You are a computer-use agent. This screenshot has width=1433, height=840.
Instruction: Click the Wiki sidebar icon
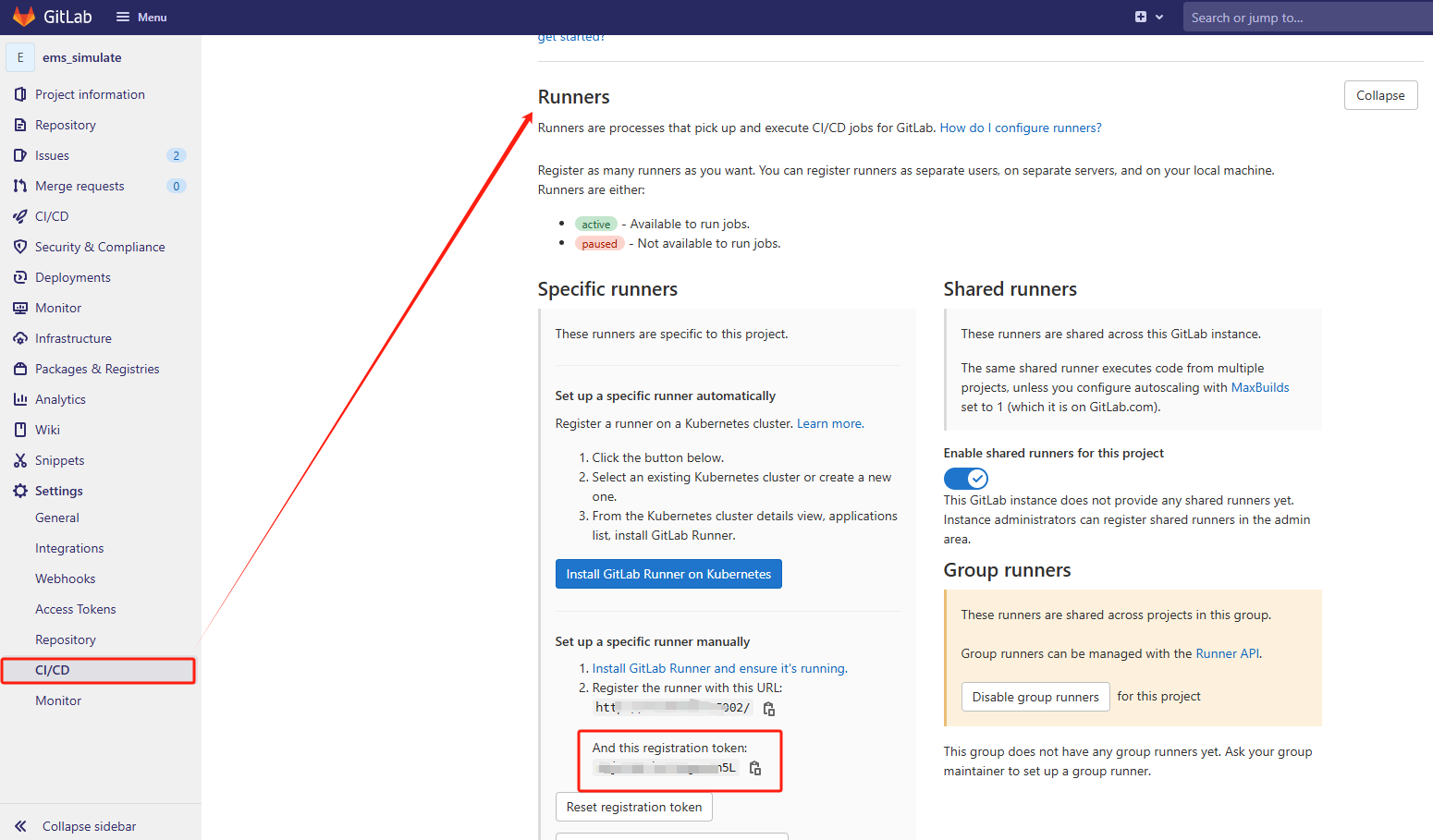pyautogui.click(x=20, y=430)
